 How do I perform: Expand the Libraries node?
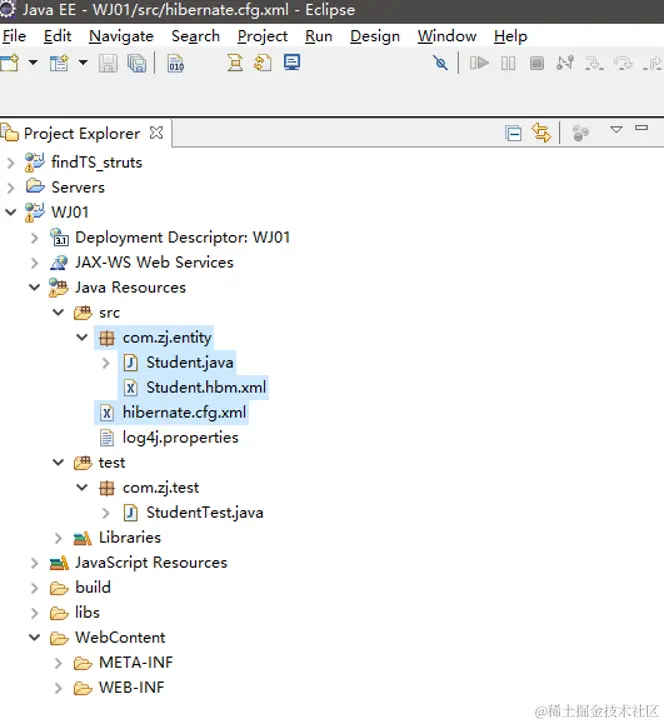(58, 538)
